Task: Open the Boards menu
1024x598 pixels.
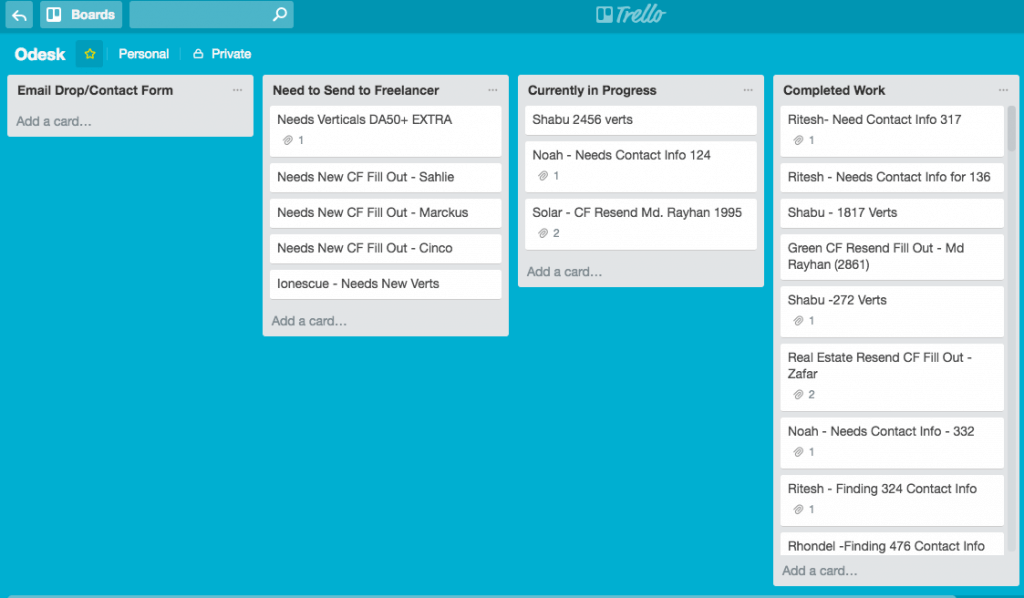Action: 81,14
